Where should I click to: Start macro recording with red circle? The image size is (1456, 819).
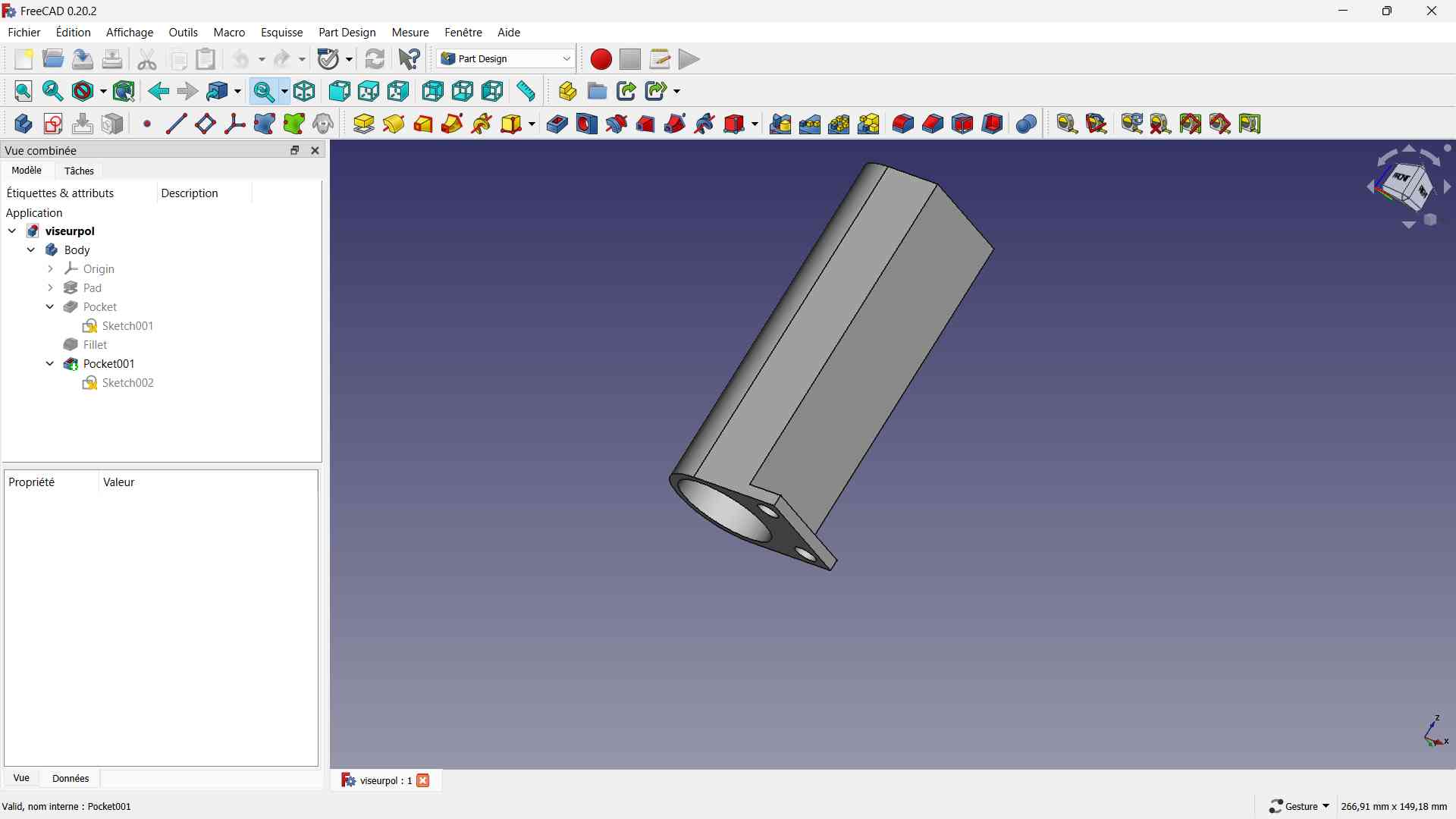[601, 59]
